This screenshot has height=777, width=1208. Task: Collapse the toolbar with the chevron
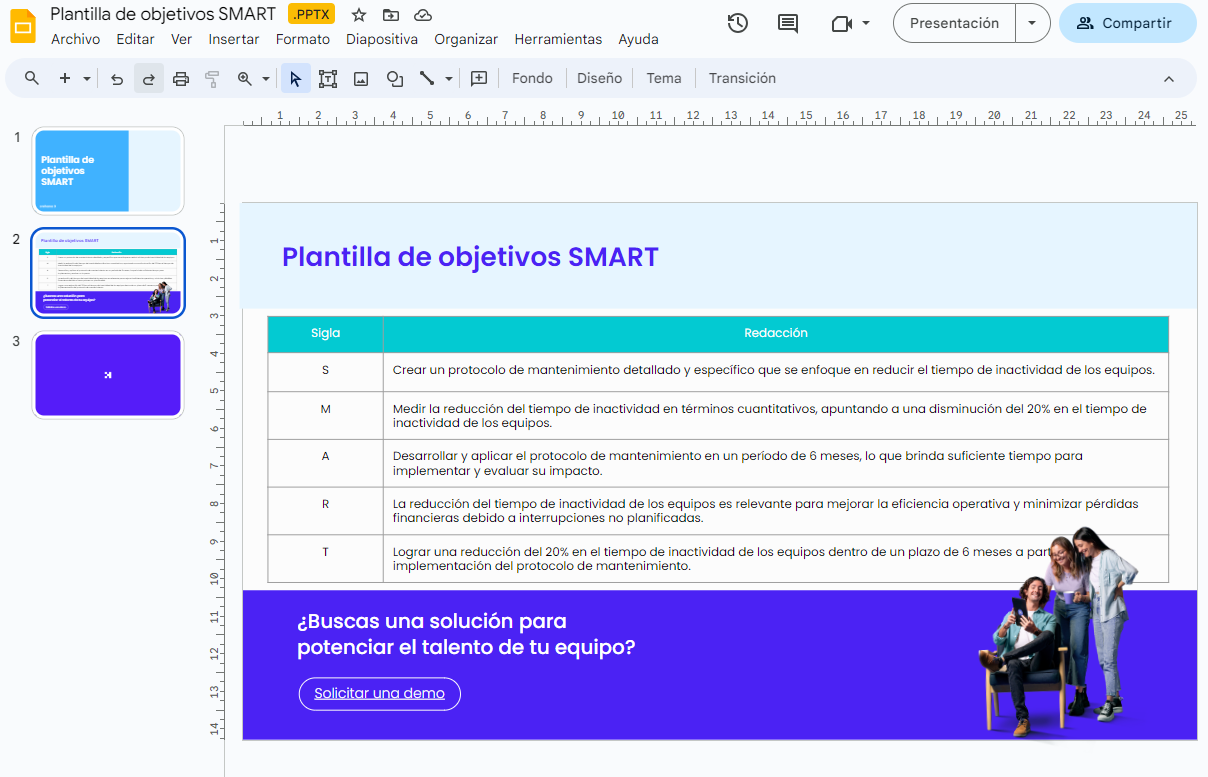pyautogui.click(x=1169, y=78)
